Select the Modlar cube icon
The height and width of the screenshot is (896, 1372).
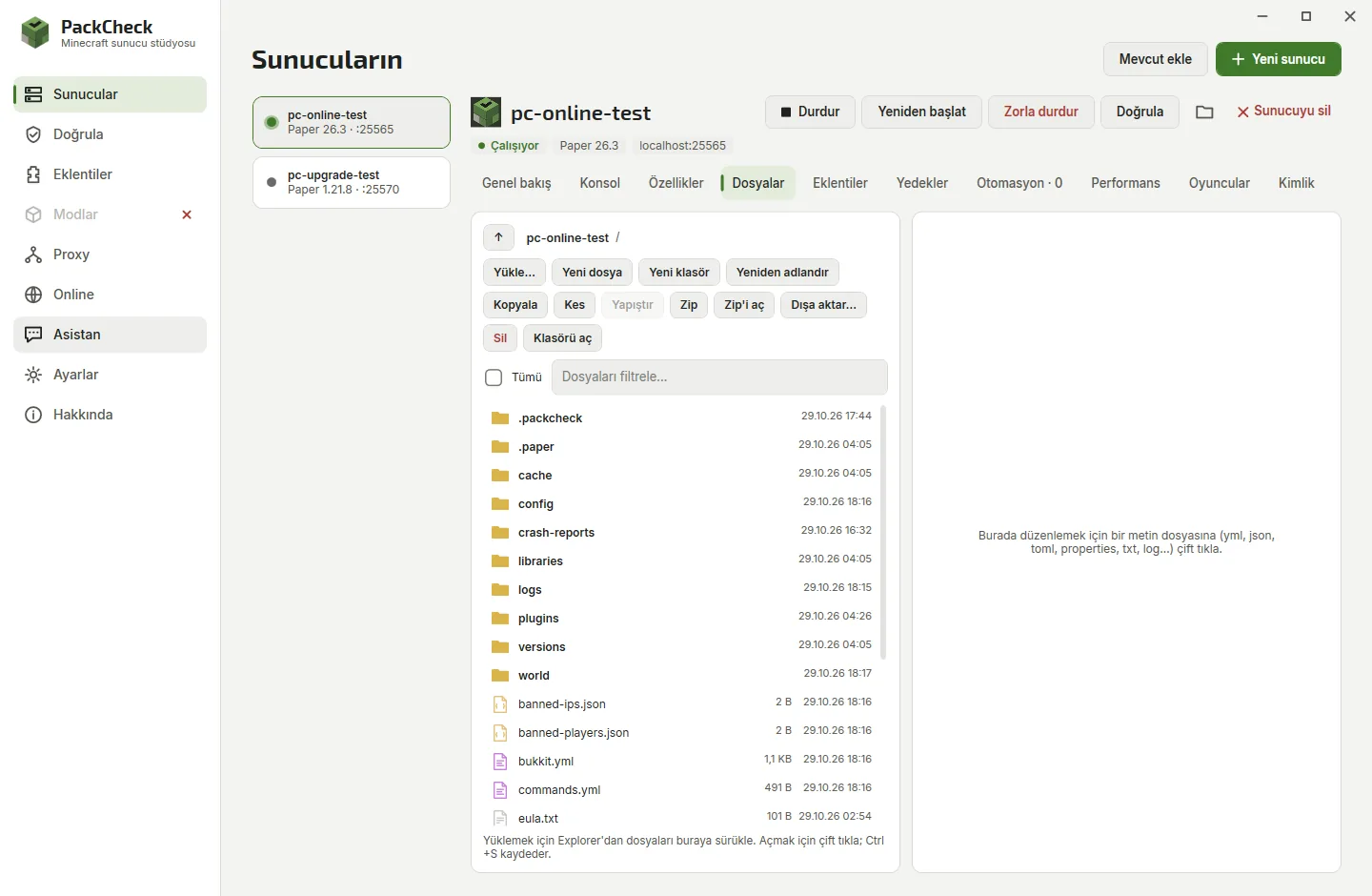click(33, 214)
